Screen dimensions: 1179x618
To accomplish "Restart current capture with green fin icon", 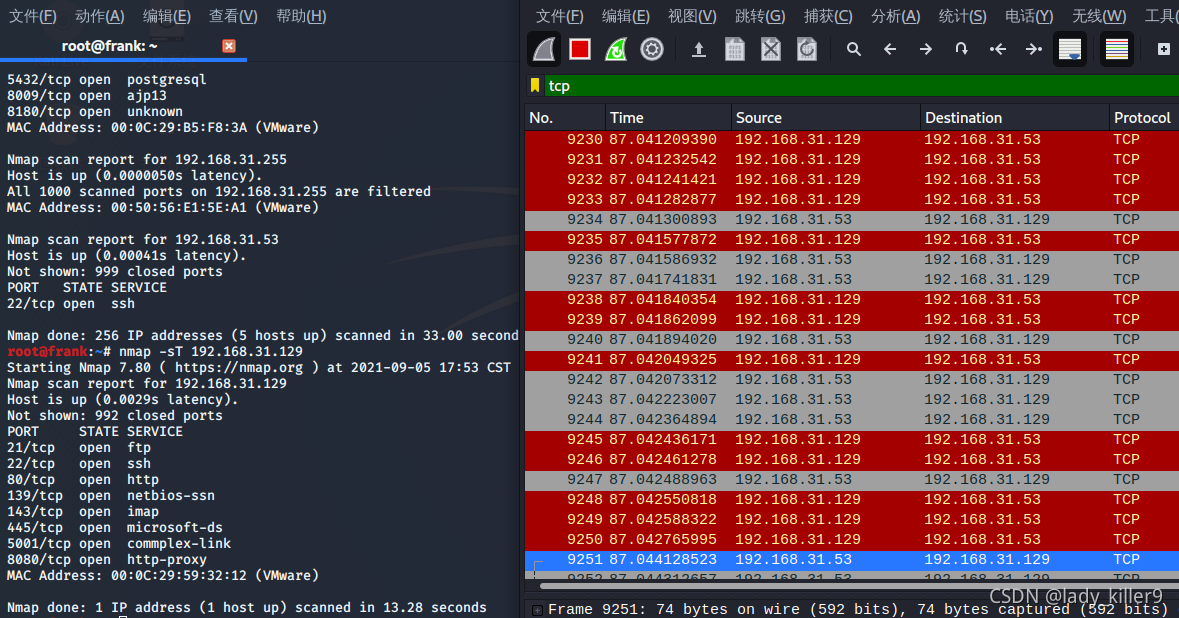I will pyautogui.click(x=616, y=50).
